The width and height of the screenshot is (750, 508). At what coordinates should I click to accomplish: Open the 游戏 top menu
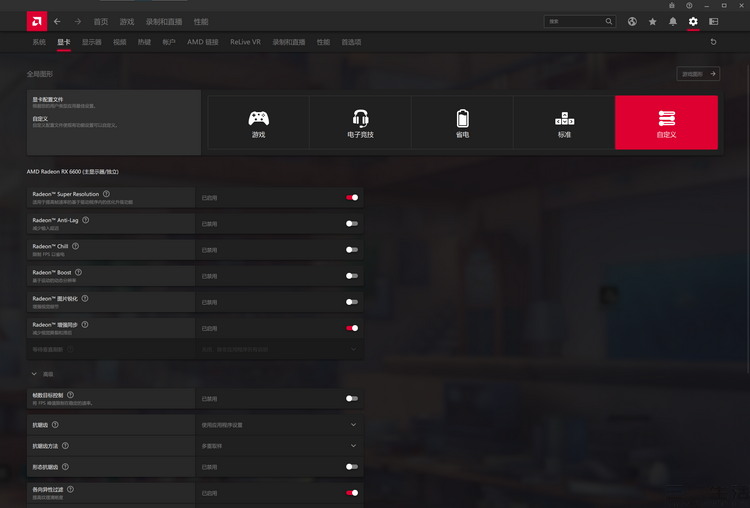(x=127, y=22)
